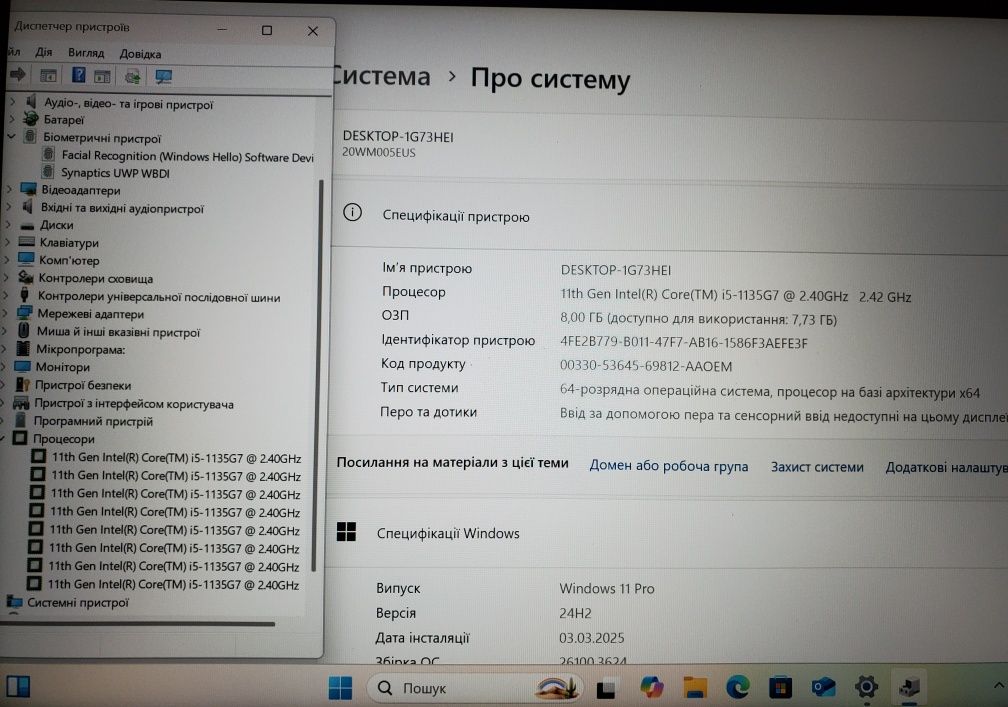Click the Контролери сховища storage icon
Screen dimensions: 1008x707
26,278
